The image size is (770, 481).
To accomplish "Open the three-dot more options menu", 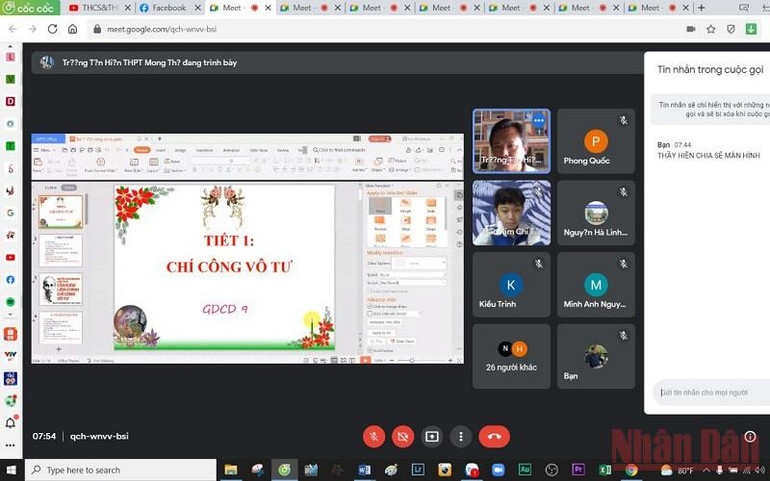I will (460, 436).
